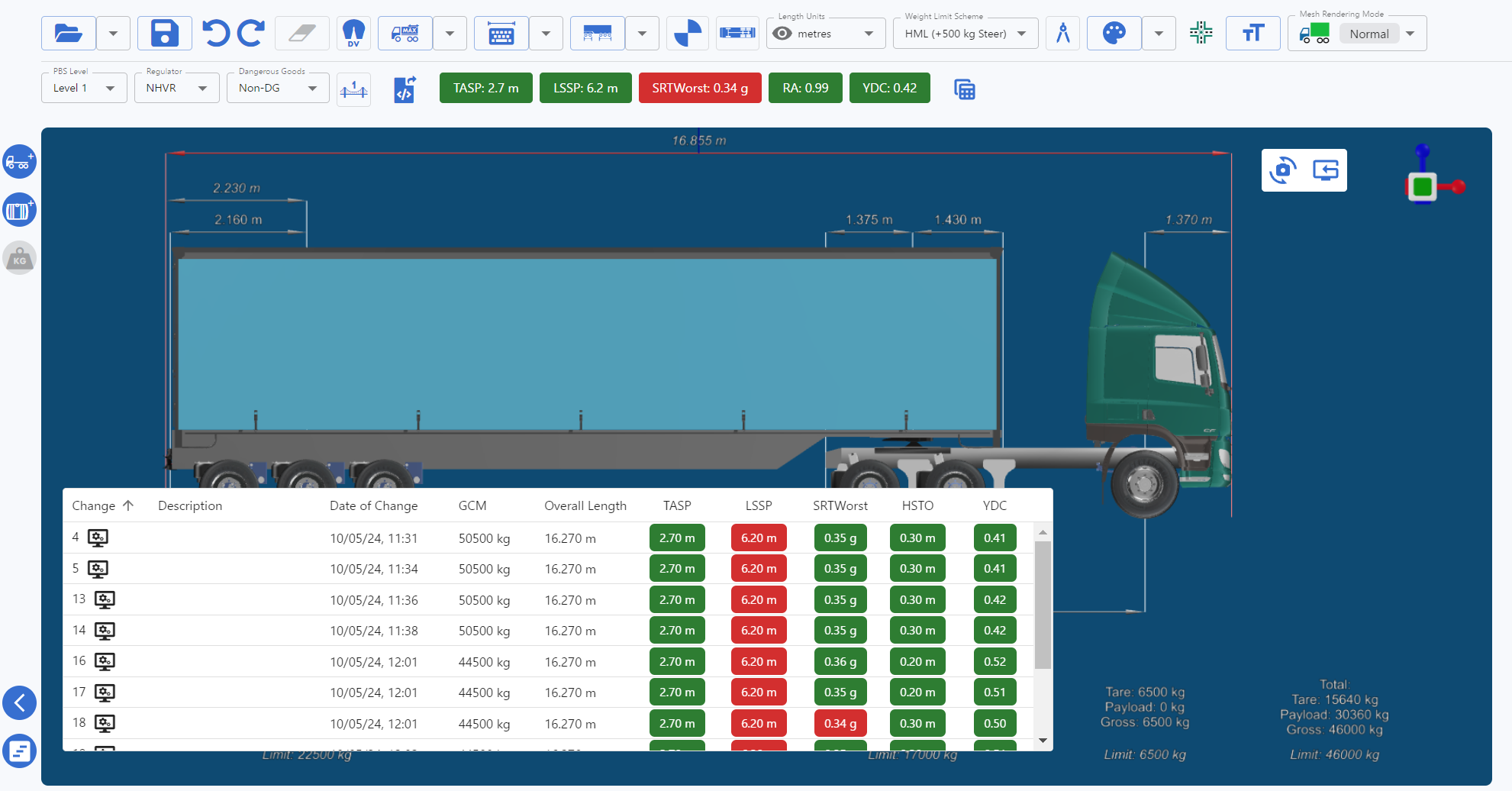Open the Regulator NHVR dropdown
The width and height of the screenshot is (1512, 791).
click(177, 88)
